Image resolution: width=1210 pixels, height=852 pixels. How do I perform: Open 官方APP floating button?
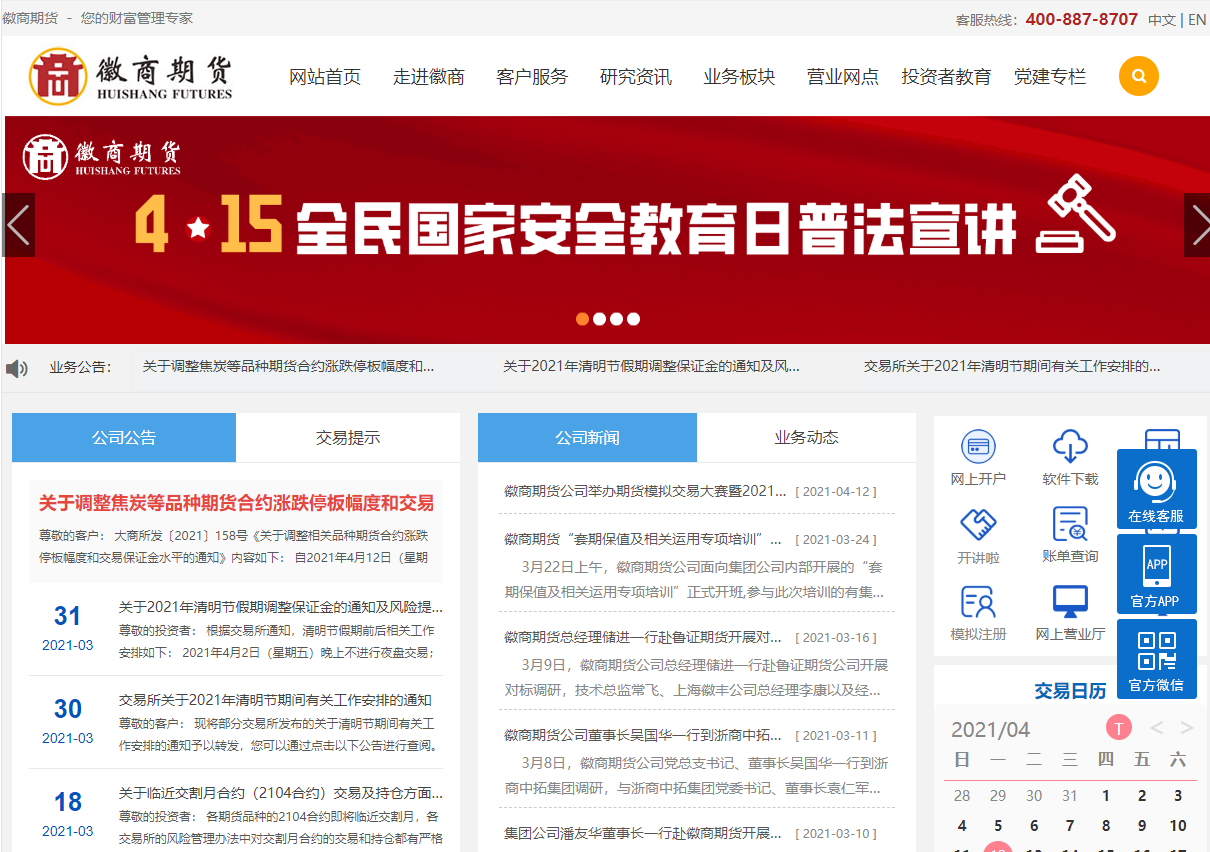pyautogui.click(x=1156, y=574)
